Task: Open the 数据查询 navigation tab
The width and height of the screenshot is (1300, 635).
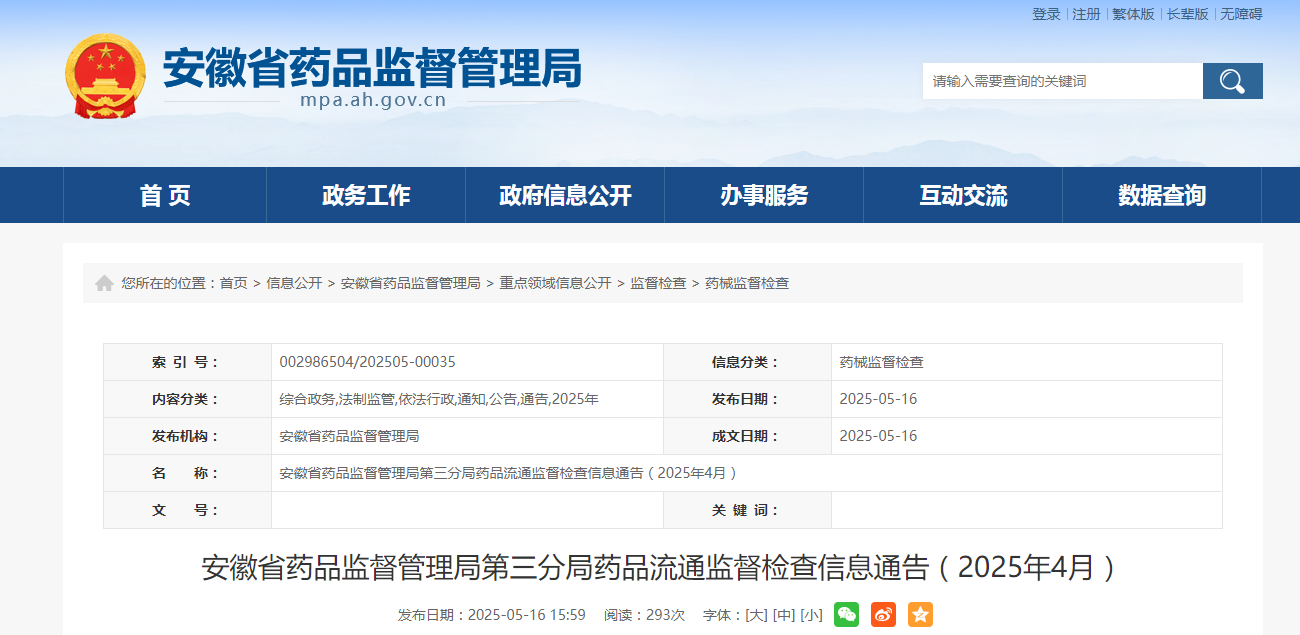Action: 1162,195
